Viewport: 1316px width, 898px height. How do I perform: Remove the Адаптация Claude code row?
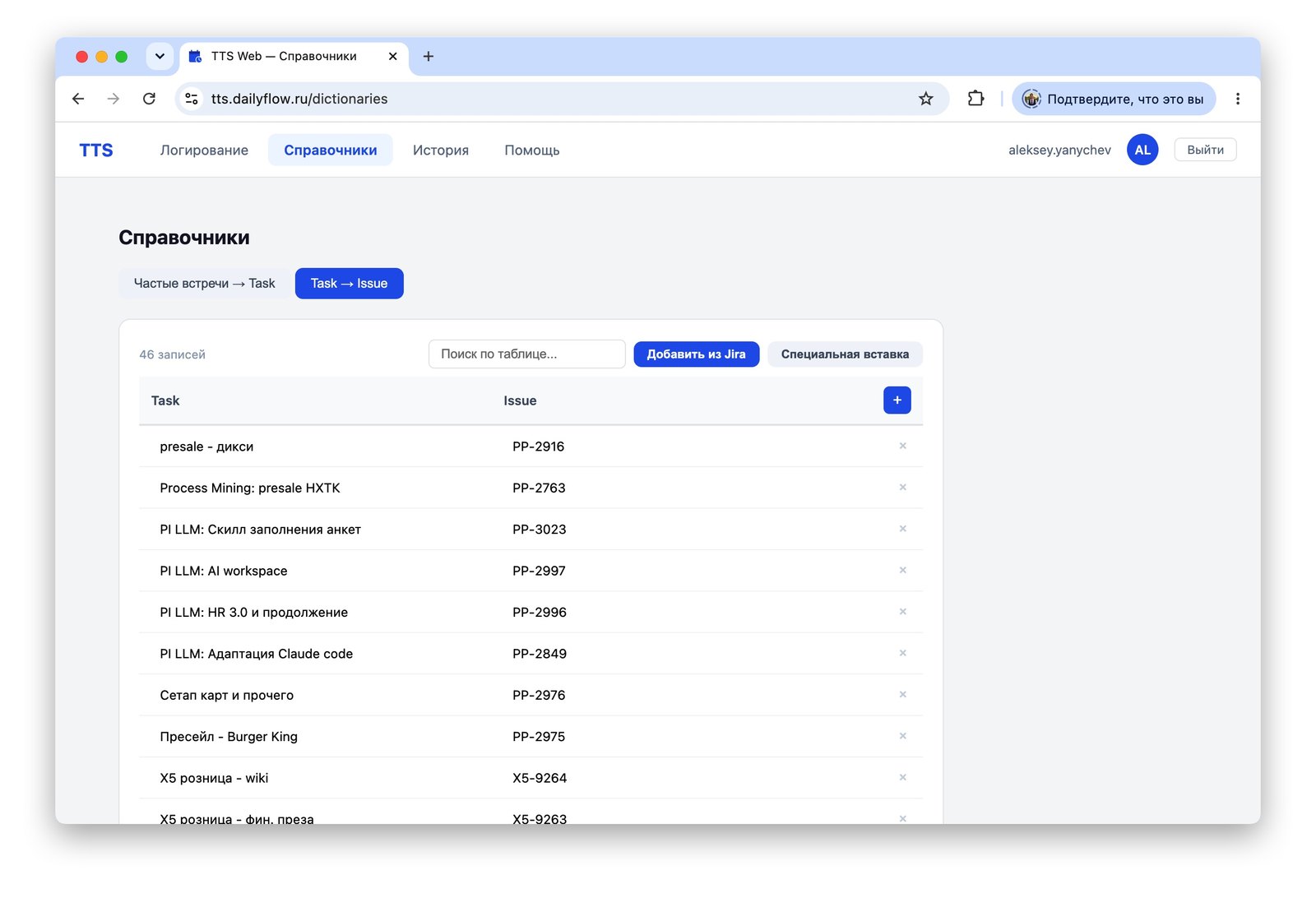[x=902, y=653]
